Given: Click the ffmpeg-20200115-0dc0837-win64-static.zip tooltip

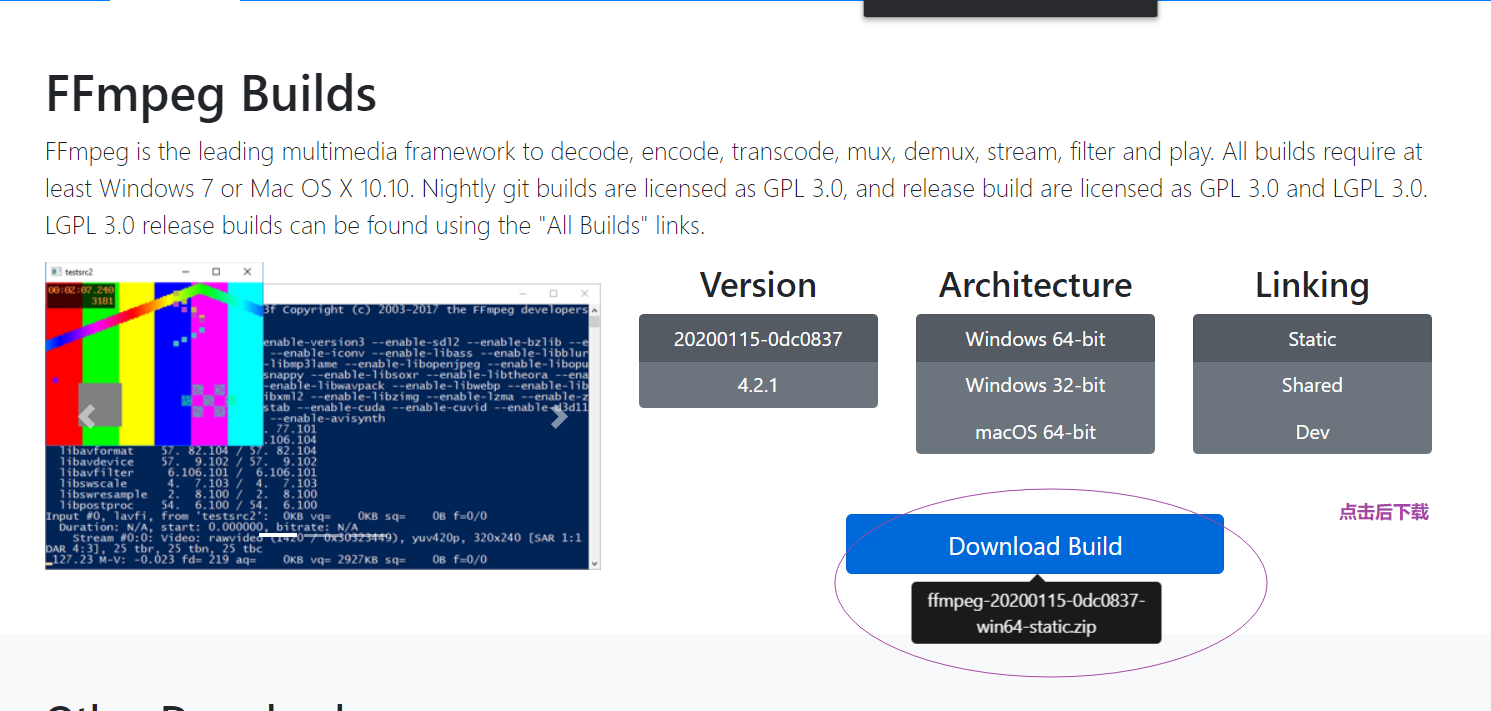Looking at the screenshot, I should coord(1036,613).
